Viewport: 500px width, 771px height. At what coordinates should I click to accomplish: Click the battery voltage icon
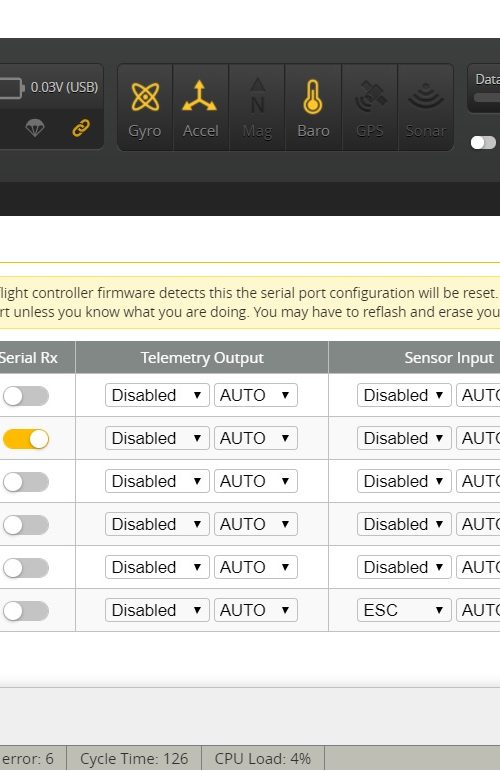[x=11, y=88]
